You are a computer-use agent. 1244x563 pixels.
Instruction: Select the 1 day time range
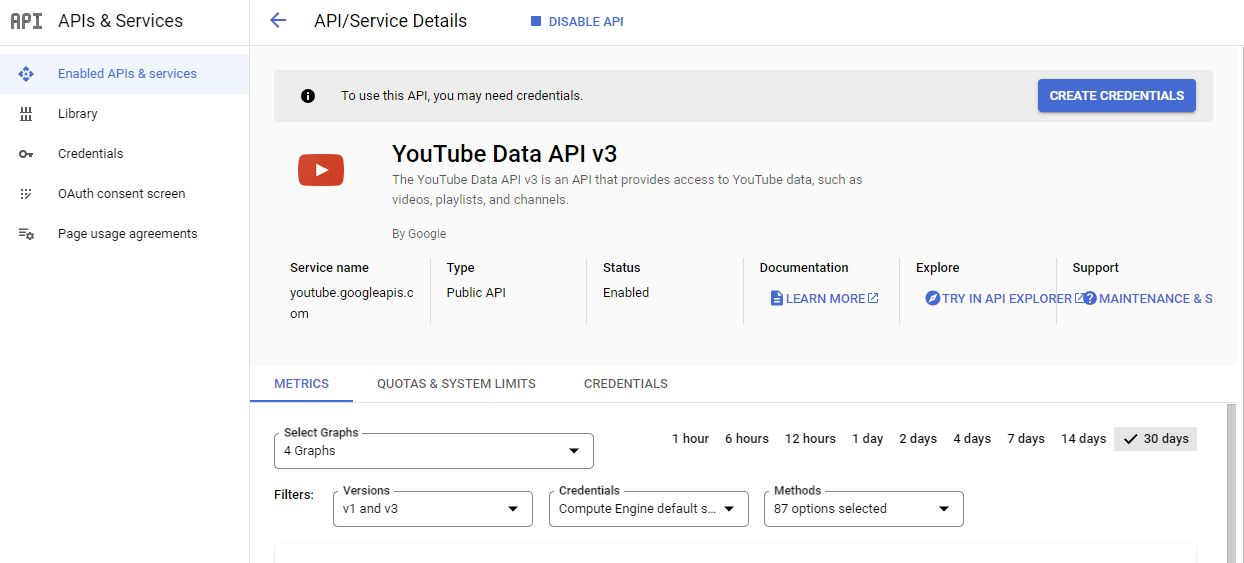[868, 439]
